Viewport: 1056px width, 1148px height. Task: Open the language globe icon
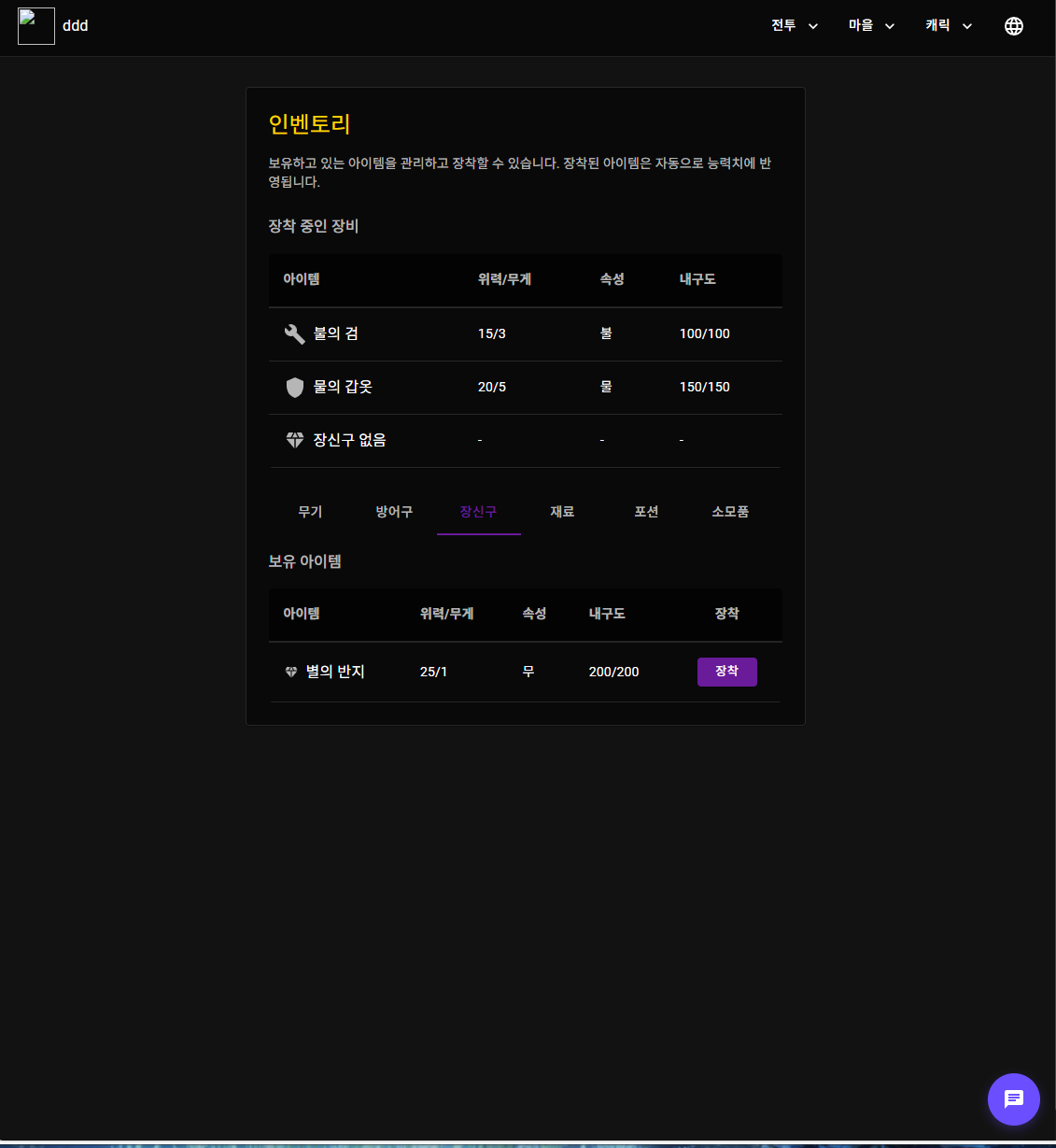(1014, 26)
